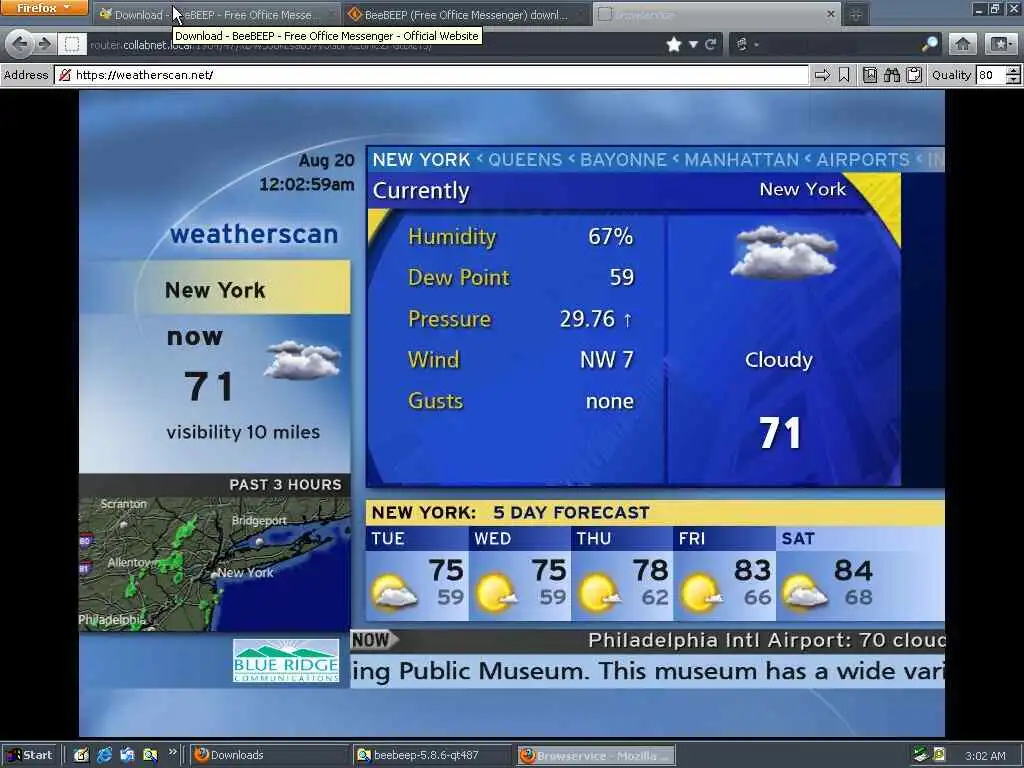Expand the quick launch overflow chevron
The image size is (1024, 768).
172,752
